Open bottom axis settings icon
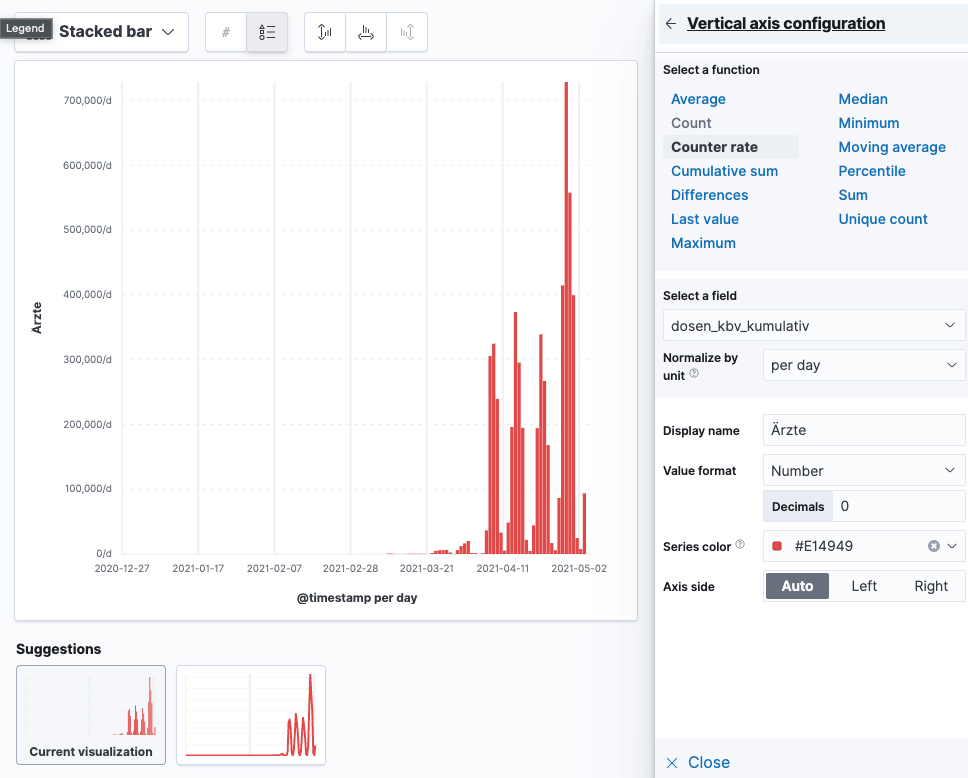 click(x=366, y=32)
